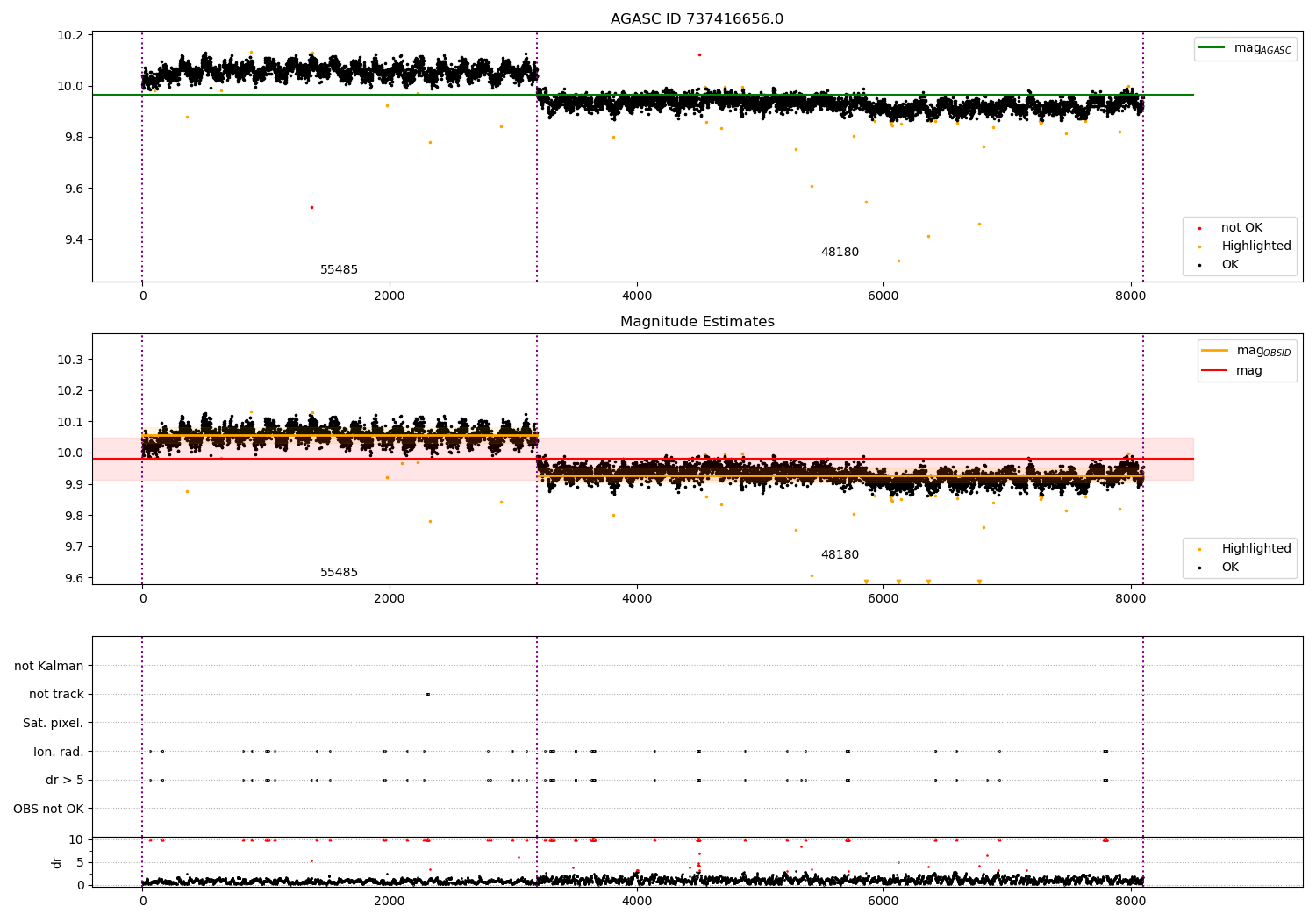1316x921 pixels.
Task: Click y-axis tick '10.3' on the Magnitude Estimates plot
Action: [70, 361]
